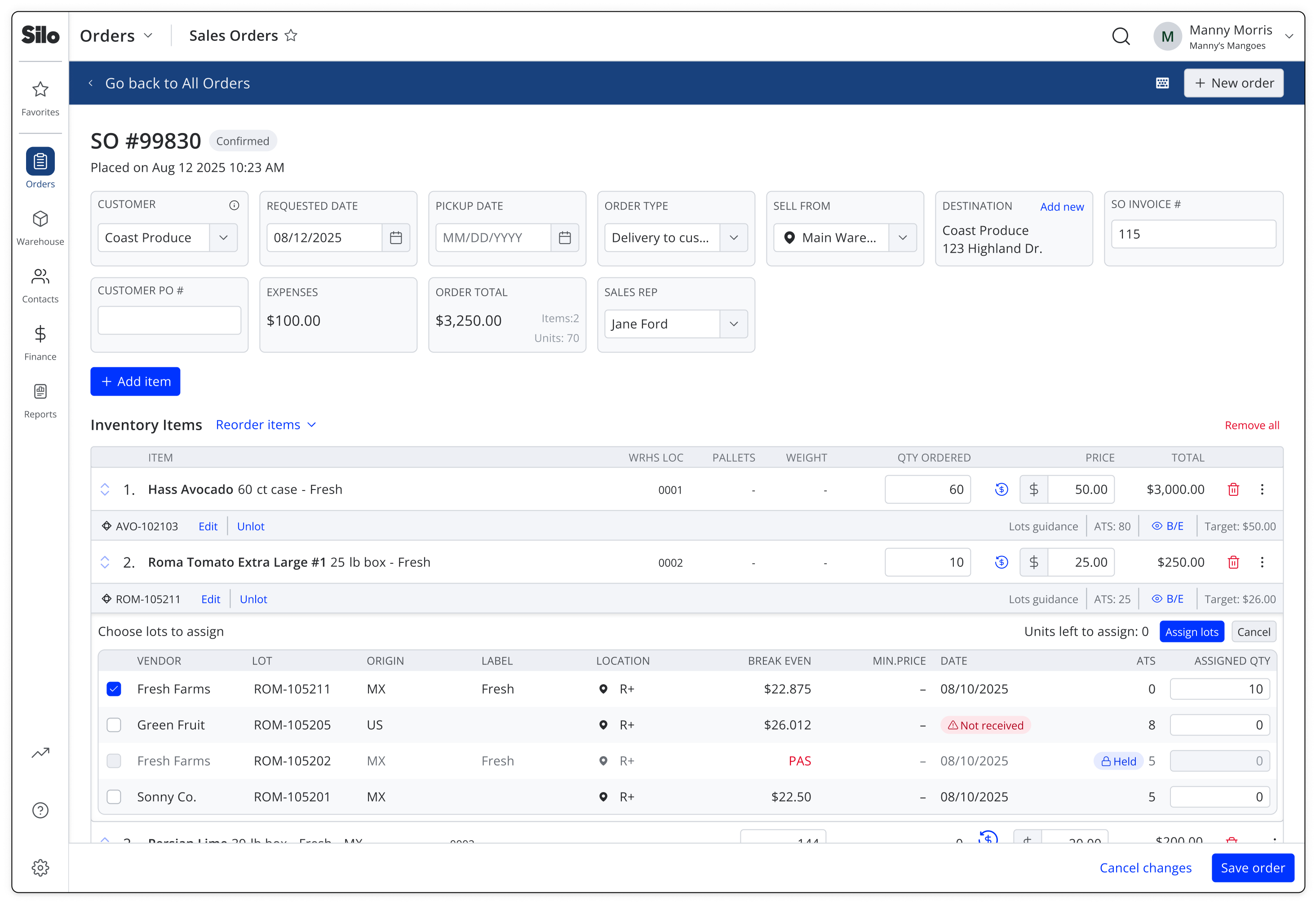Go to Warehouse in the sidebar

pos(40,228)
